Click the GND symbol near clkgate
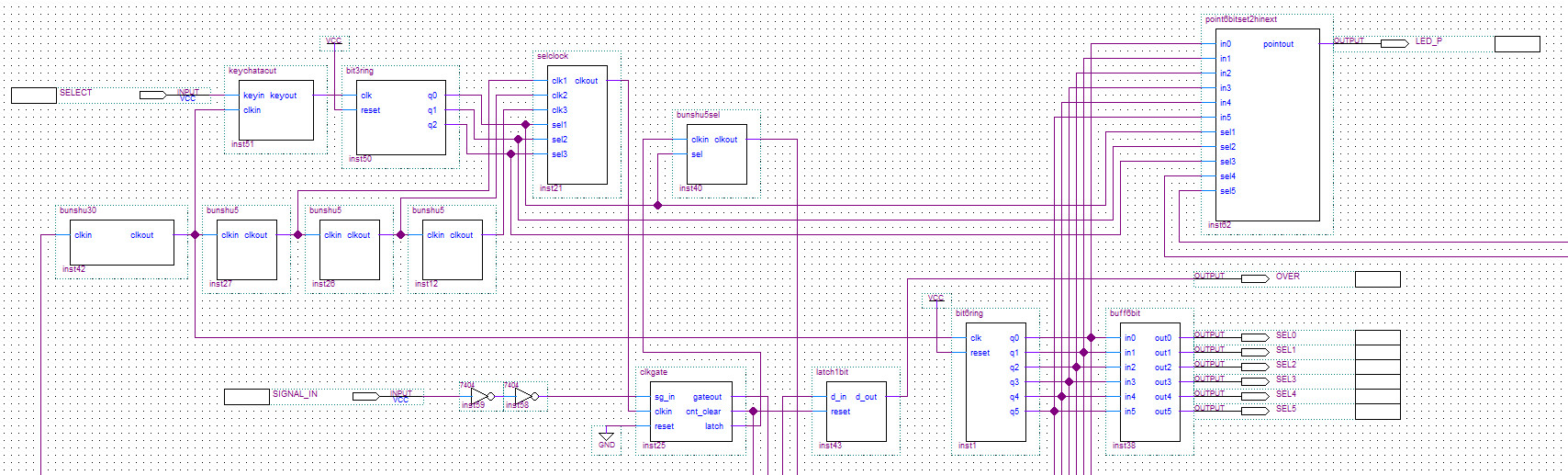 [606, 437]
